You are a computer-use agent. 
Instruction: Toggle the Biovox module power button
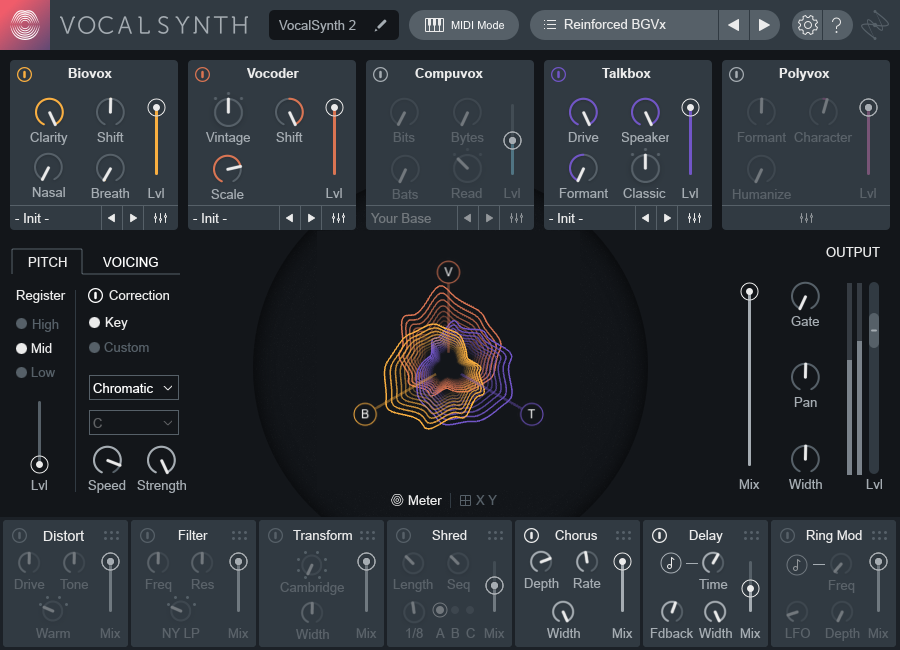25,74
